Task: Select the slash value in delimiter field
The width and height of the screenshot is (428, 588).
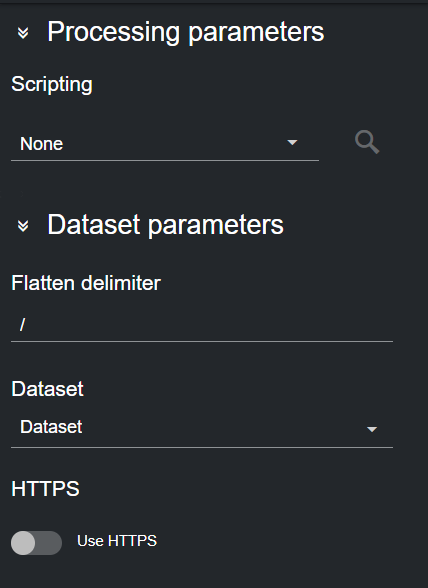Action: pos(23,324)
